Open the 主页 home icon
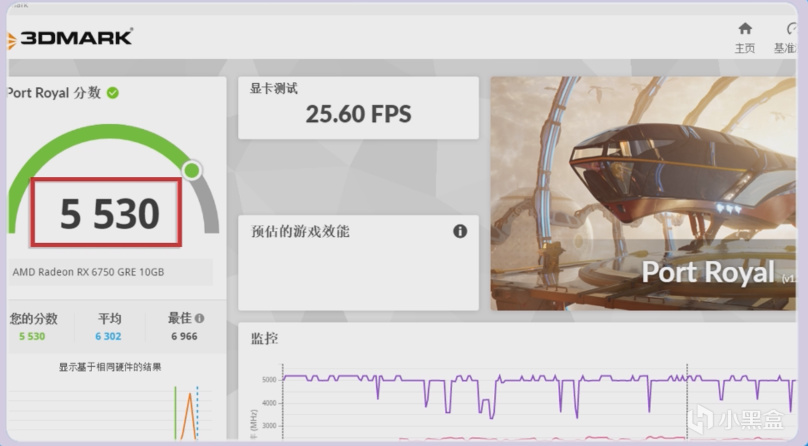Viewport: 808px width, 446px height. tap(745, 28)
